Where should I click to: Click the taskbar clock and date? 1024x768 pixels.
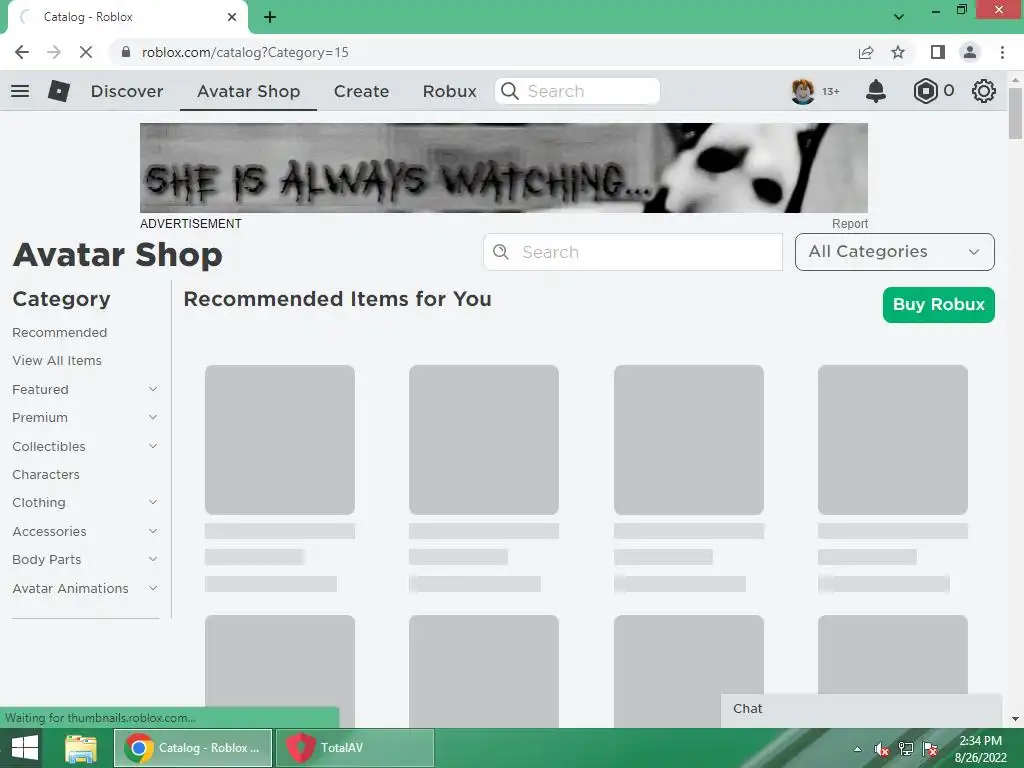tap(980, 749)
